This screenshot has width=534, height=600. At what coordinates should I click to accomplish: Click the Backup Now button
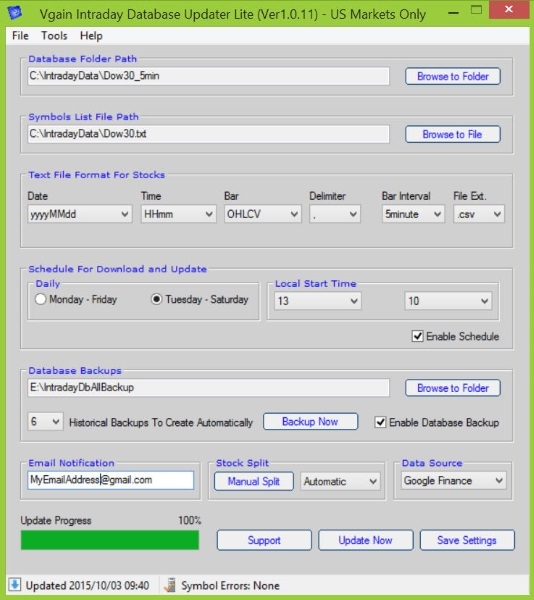point(310,421)
